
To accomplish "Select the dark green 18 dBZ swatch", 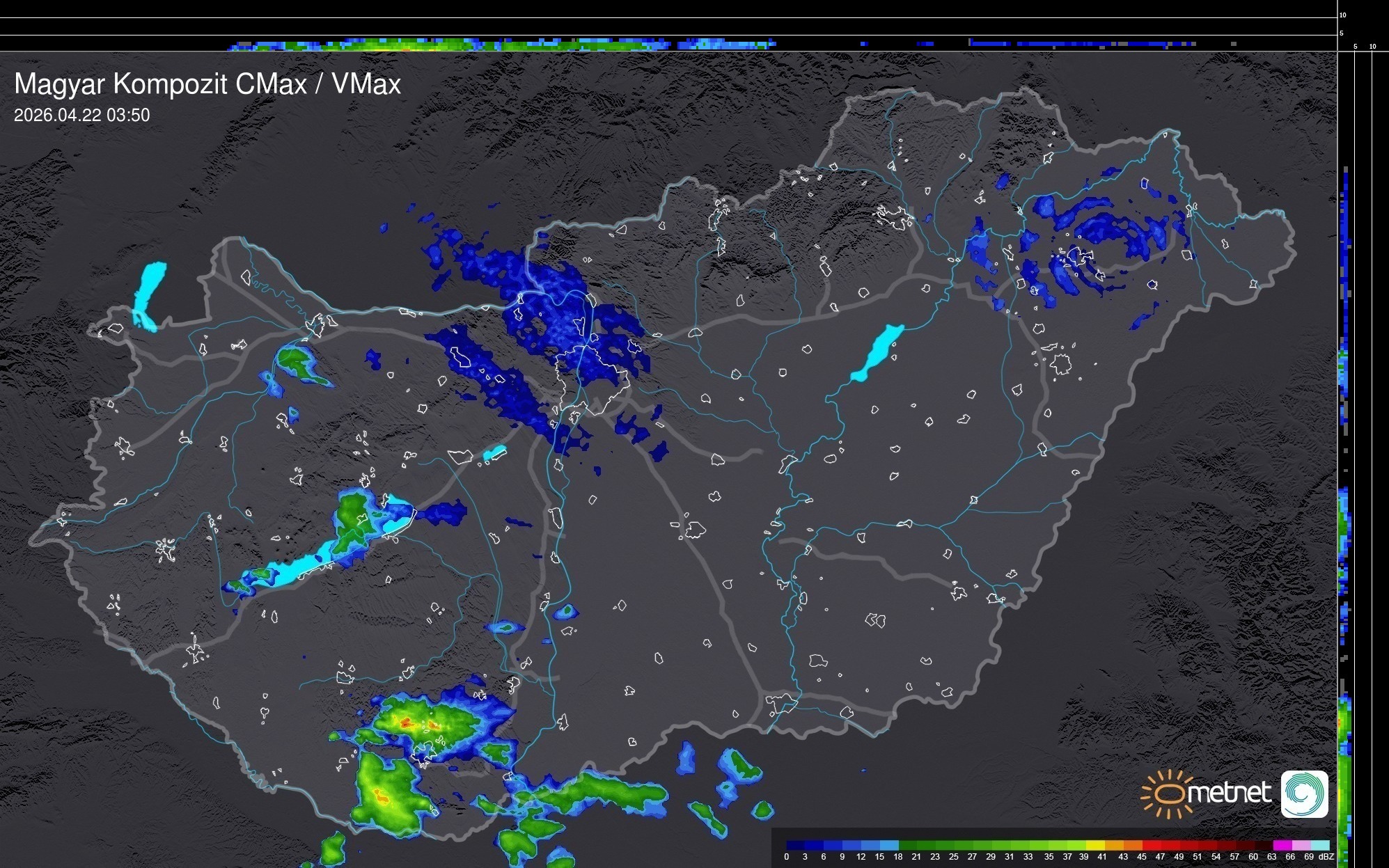I will pyautogui.click(x=907, y=845).
